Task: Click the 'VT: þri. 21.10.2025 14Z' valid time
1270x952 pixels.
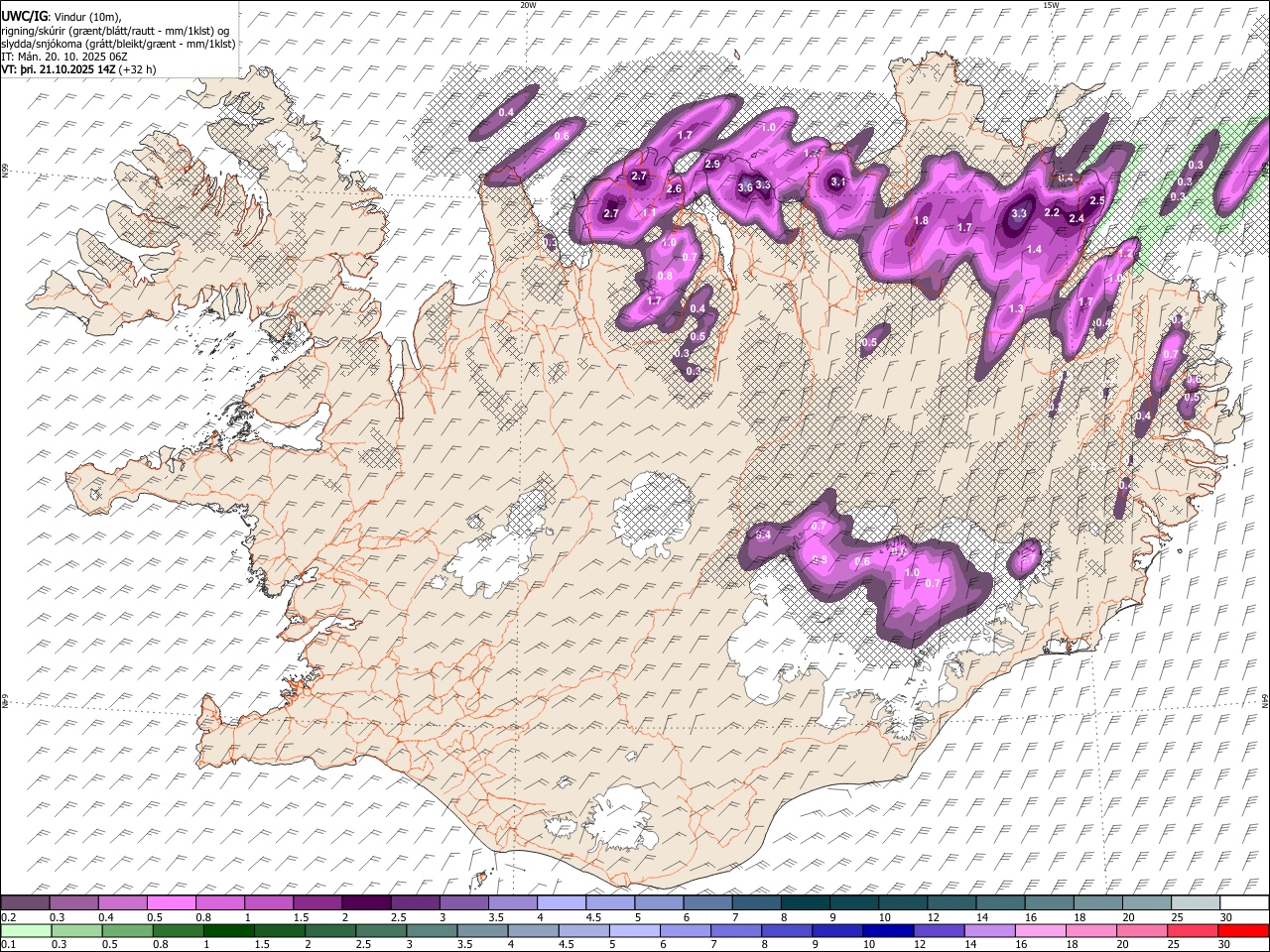Action: pos(58,69)
